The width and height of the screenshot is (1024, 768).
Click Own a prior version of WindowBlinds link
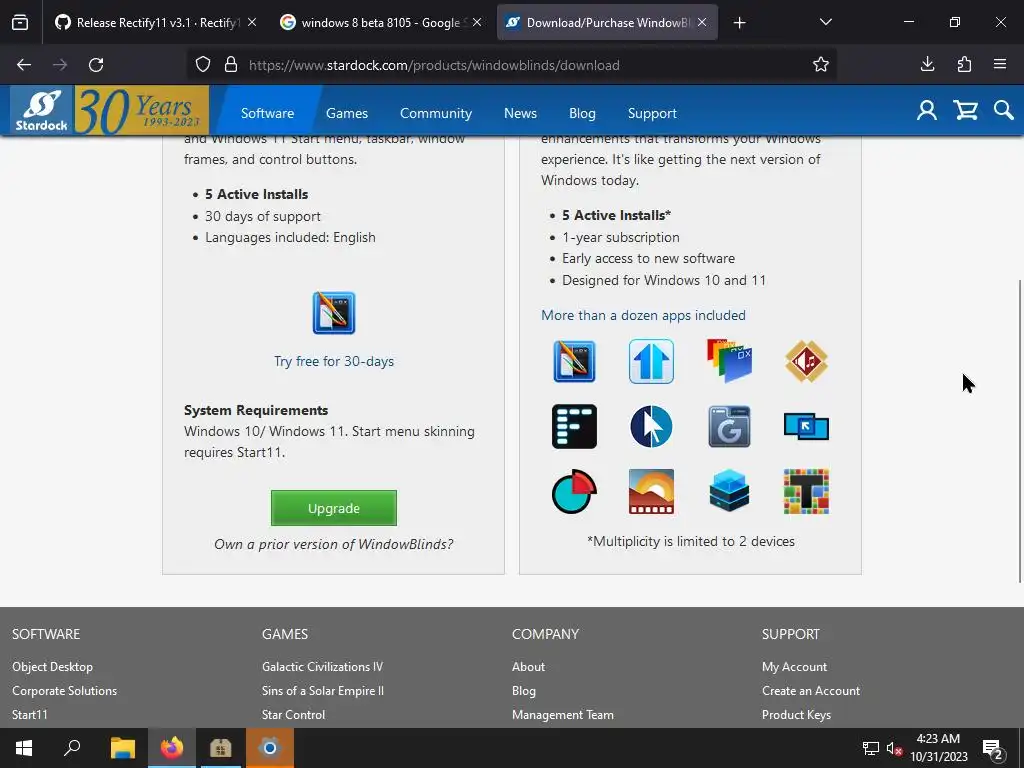click(334, 544)
